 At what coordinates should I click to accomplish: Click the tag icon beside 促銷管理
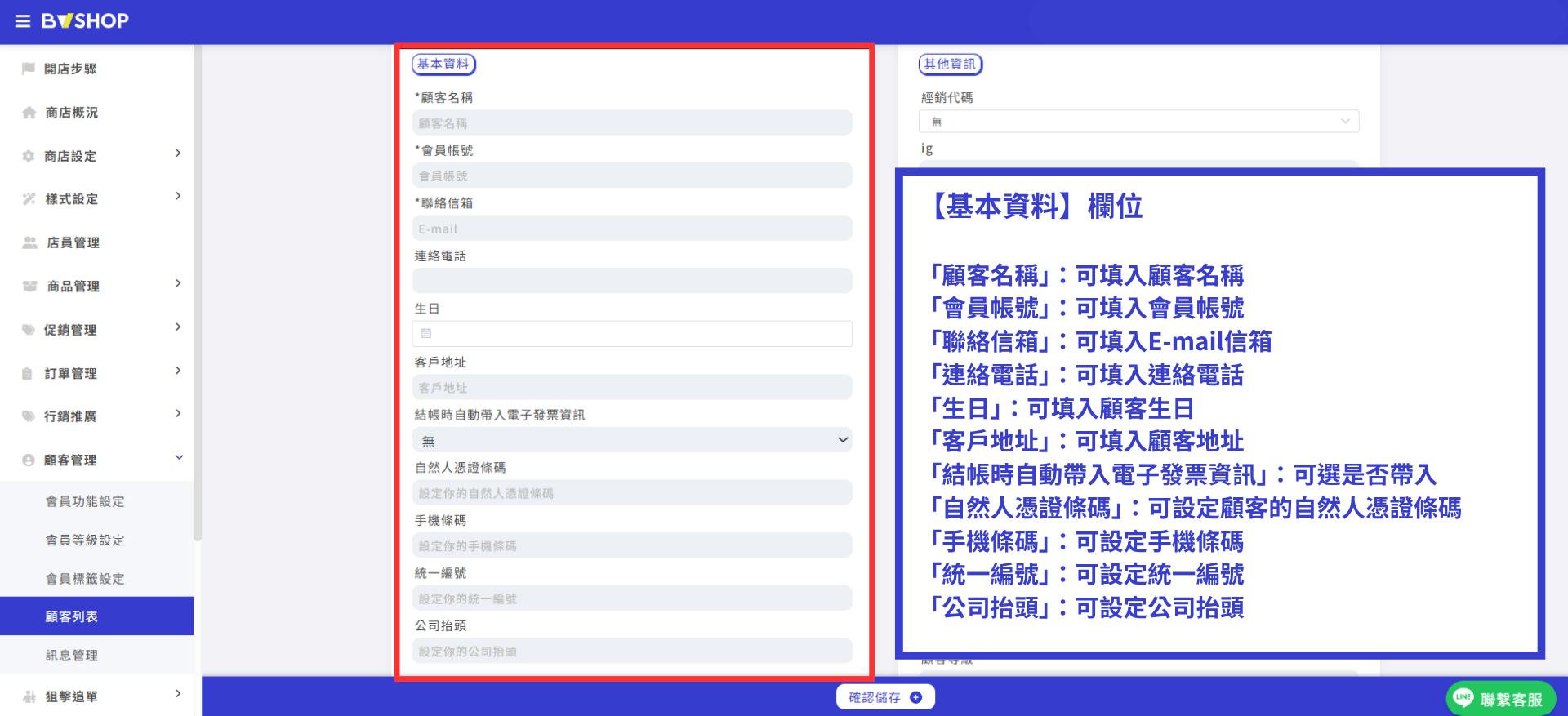[x=29, y=330]
